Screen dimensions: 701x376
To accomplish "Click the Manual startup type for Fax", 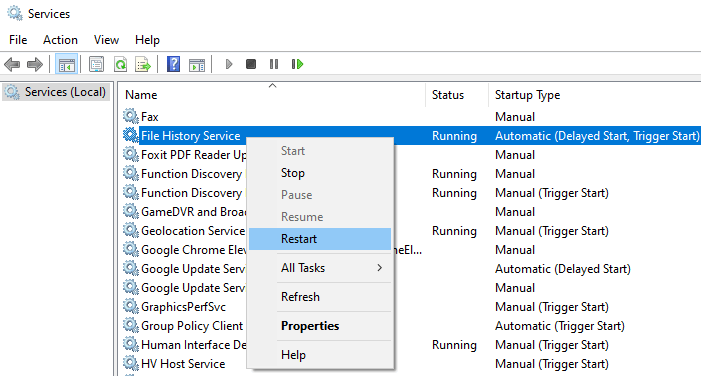I will click(515, 117).
